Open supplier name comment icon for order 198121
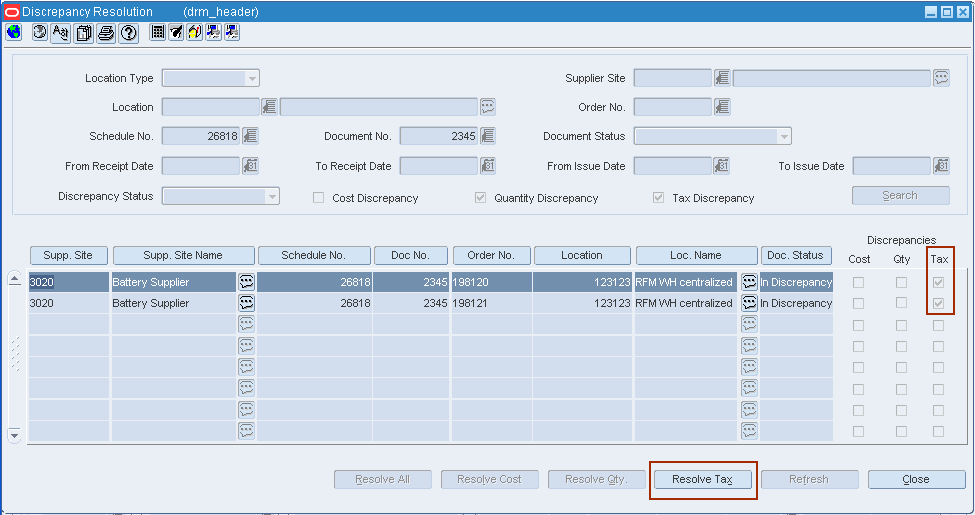Image resolution: width=975 pixels, height=515 pixels. point(246,303)
